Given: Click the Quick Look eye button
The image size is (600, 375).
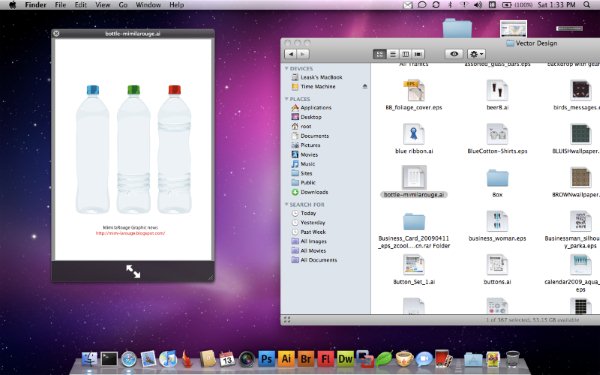Looking at the screenshot, I should coord(454,54).
